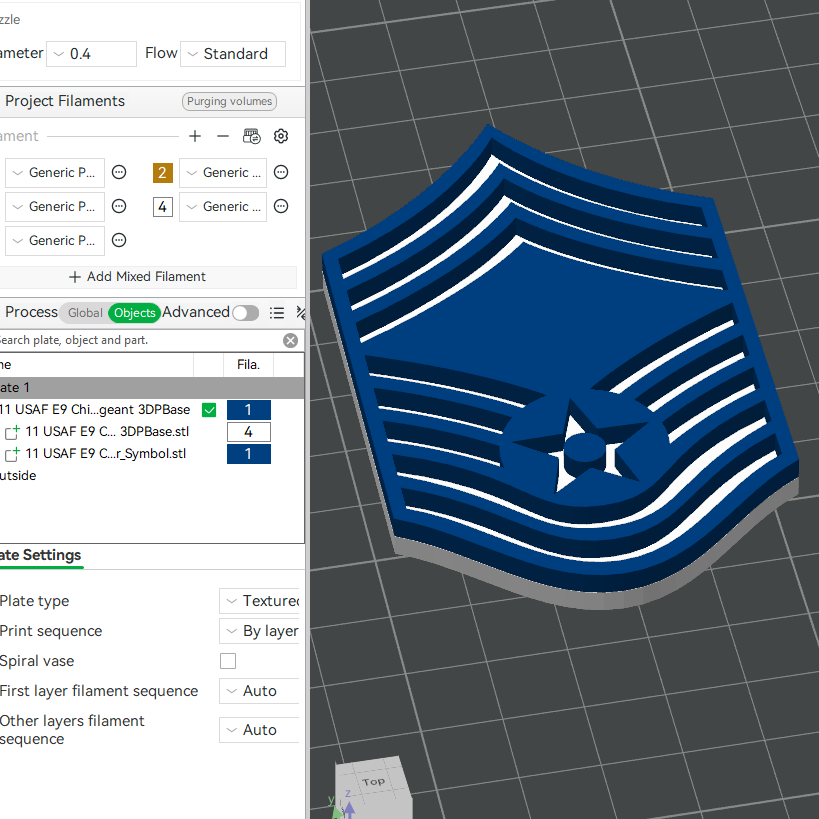
Task: Click the Top face of view cube
Action: tap(373, 782)
